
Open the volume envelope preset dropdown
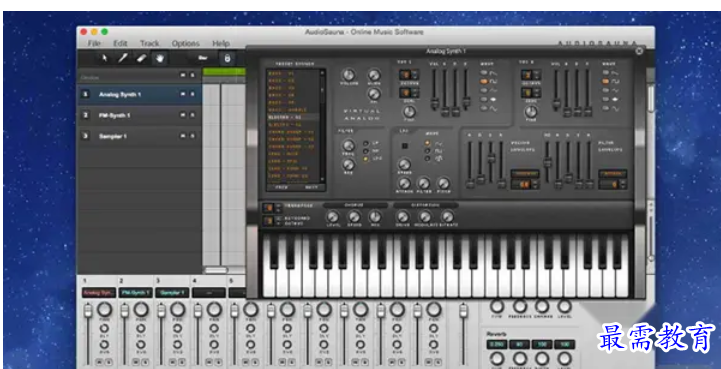coord(525,173)
